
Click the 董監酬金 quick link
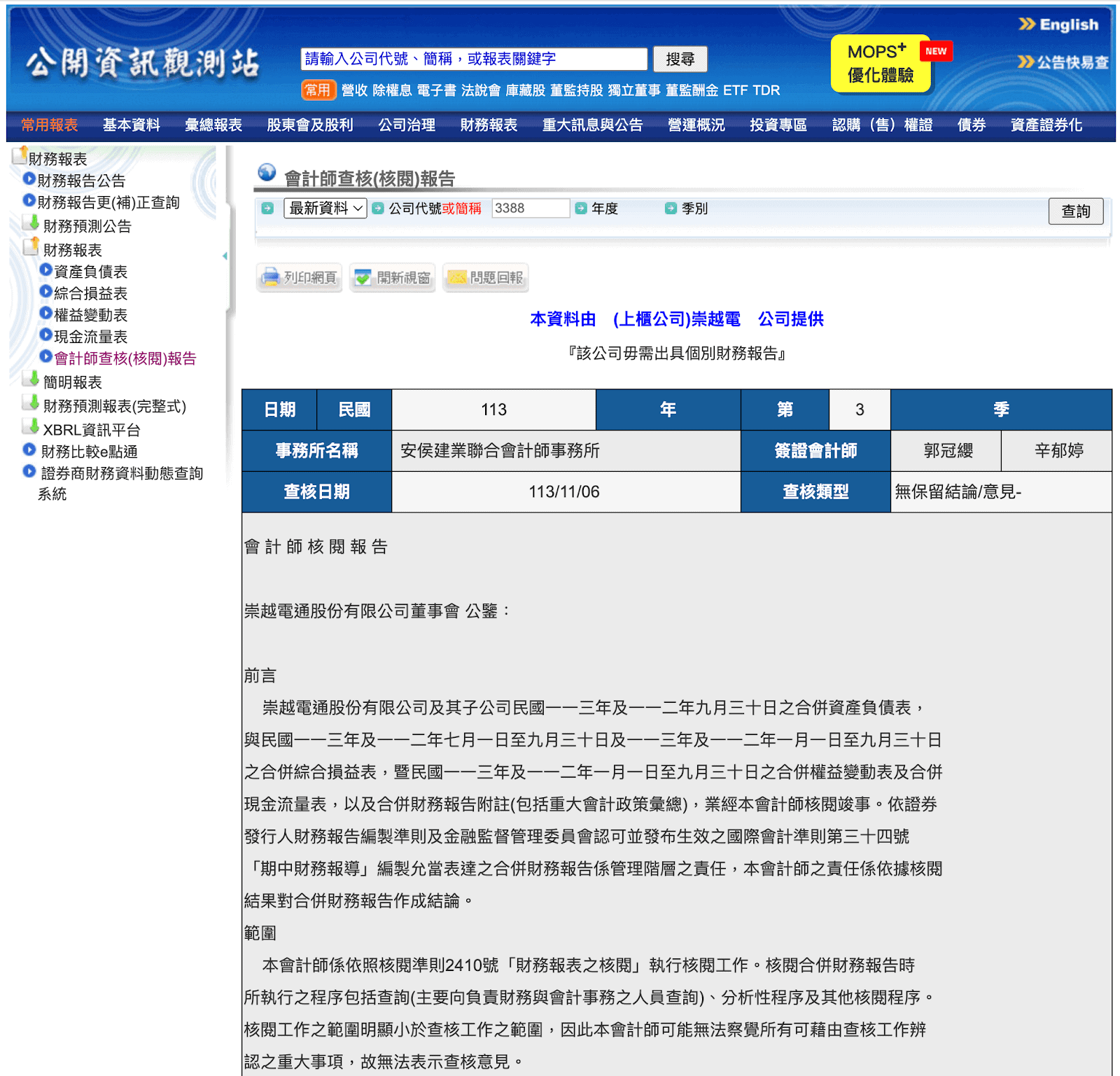692,90
